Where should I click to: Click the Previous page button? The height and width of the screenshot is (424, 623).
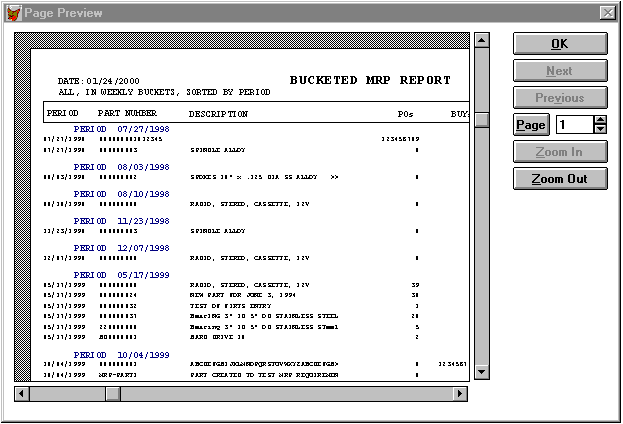560,98
